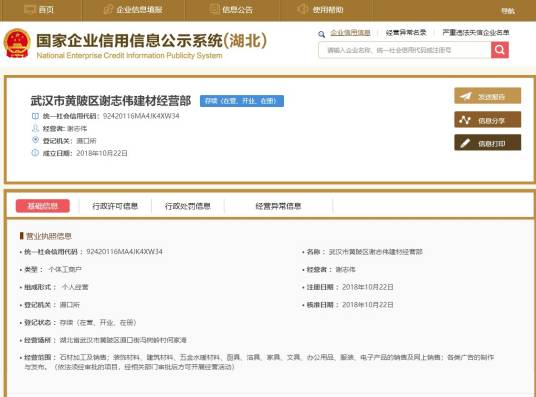Click the 登记状态 value 存续（在营、开业、在册）
This screenshot has width=536, height=397.
coord(98,322)
